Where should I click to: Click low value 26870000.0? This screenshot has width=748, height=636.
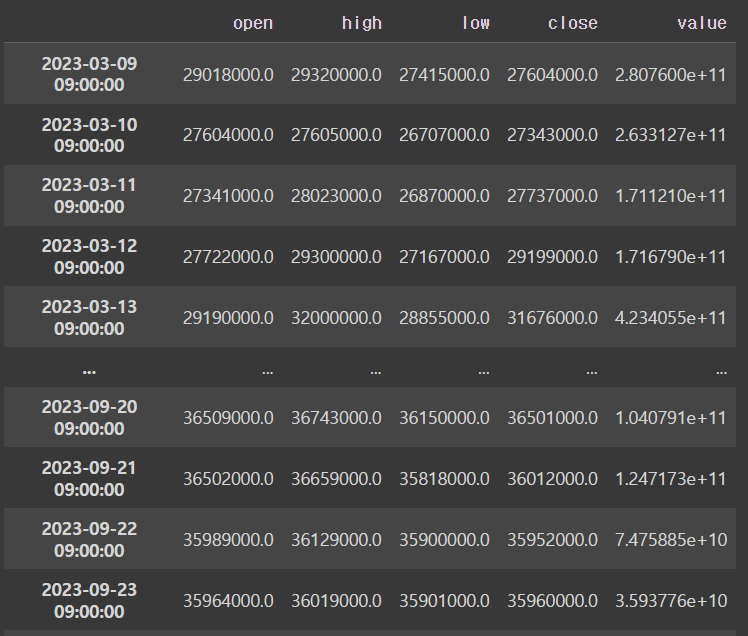point(444,196)
